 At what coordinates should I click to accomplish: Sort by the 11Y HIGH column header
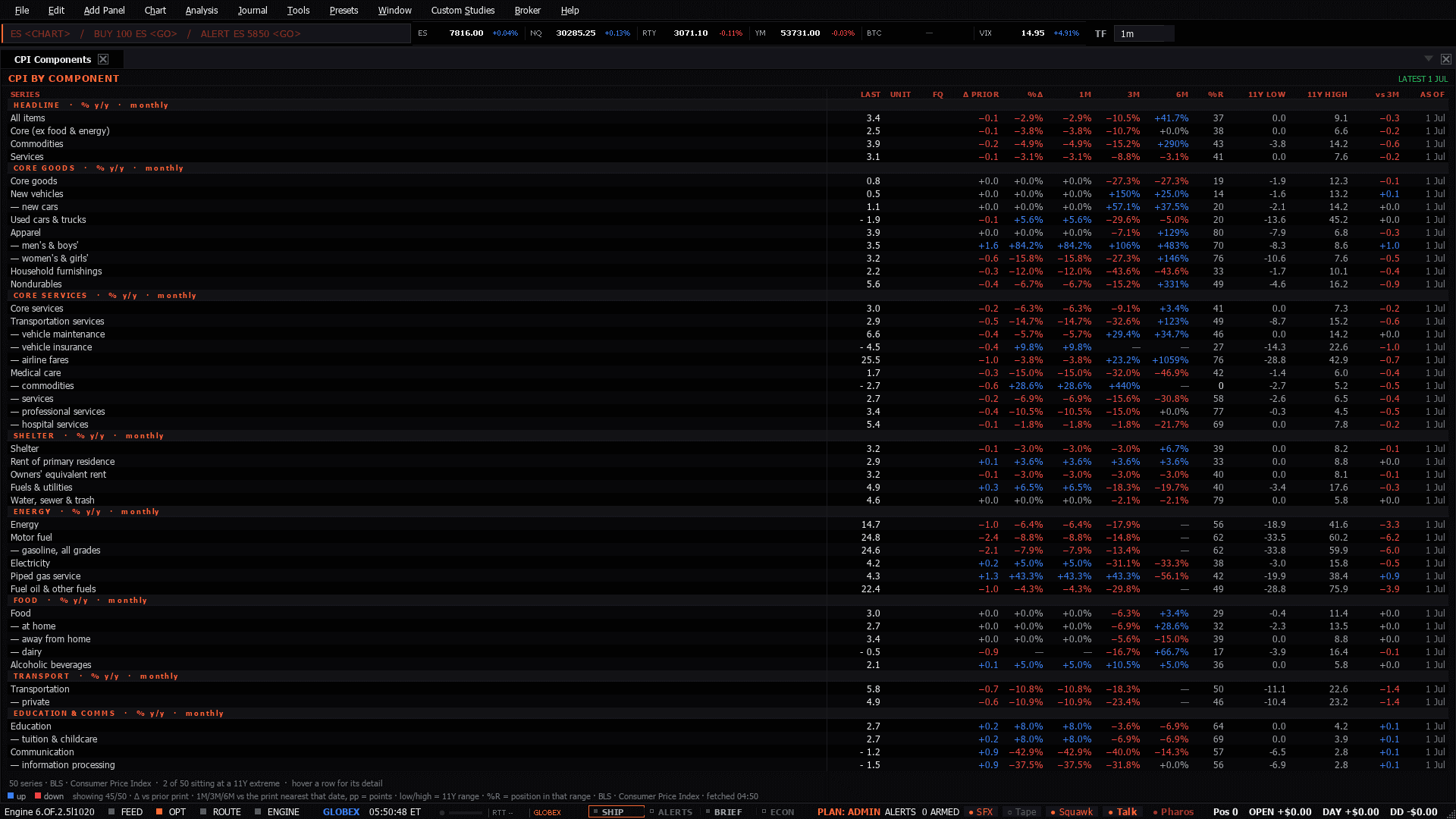coord(1327,95)
